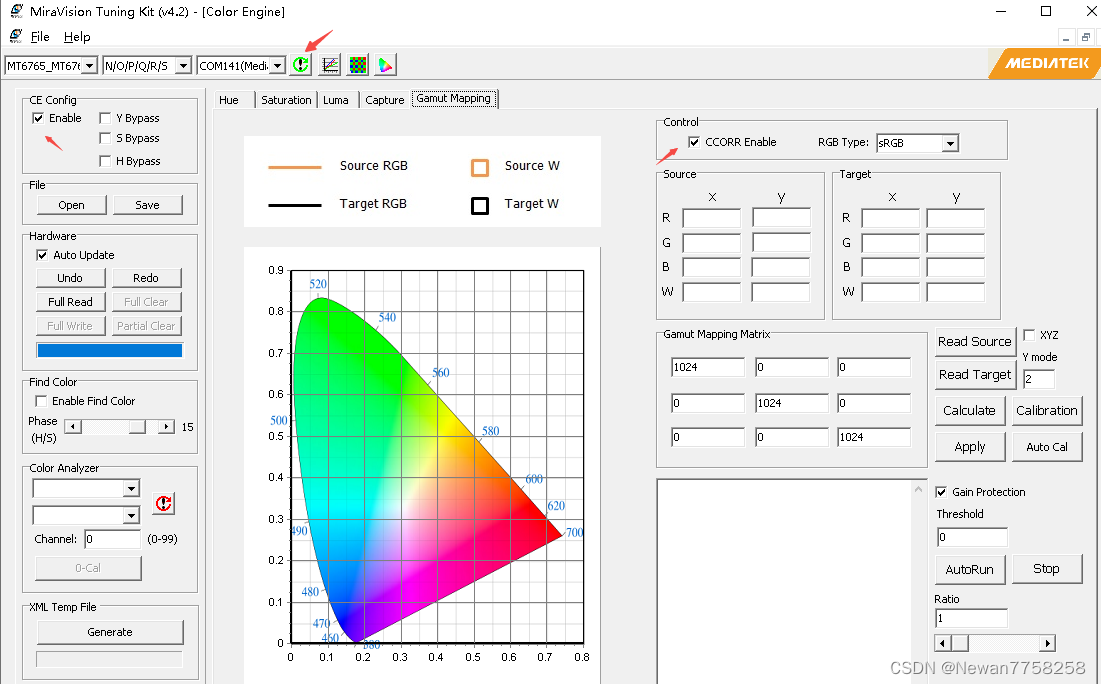
Task: Click the Threshold input field
Action: [x=973, y=537]
